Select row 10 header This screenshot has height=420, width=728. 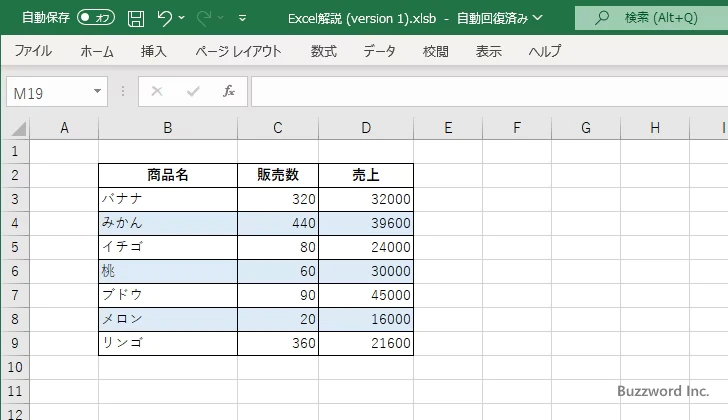15,368
